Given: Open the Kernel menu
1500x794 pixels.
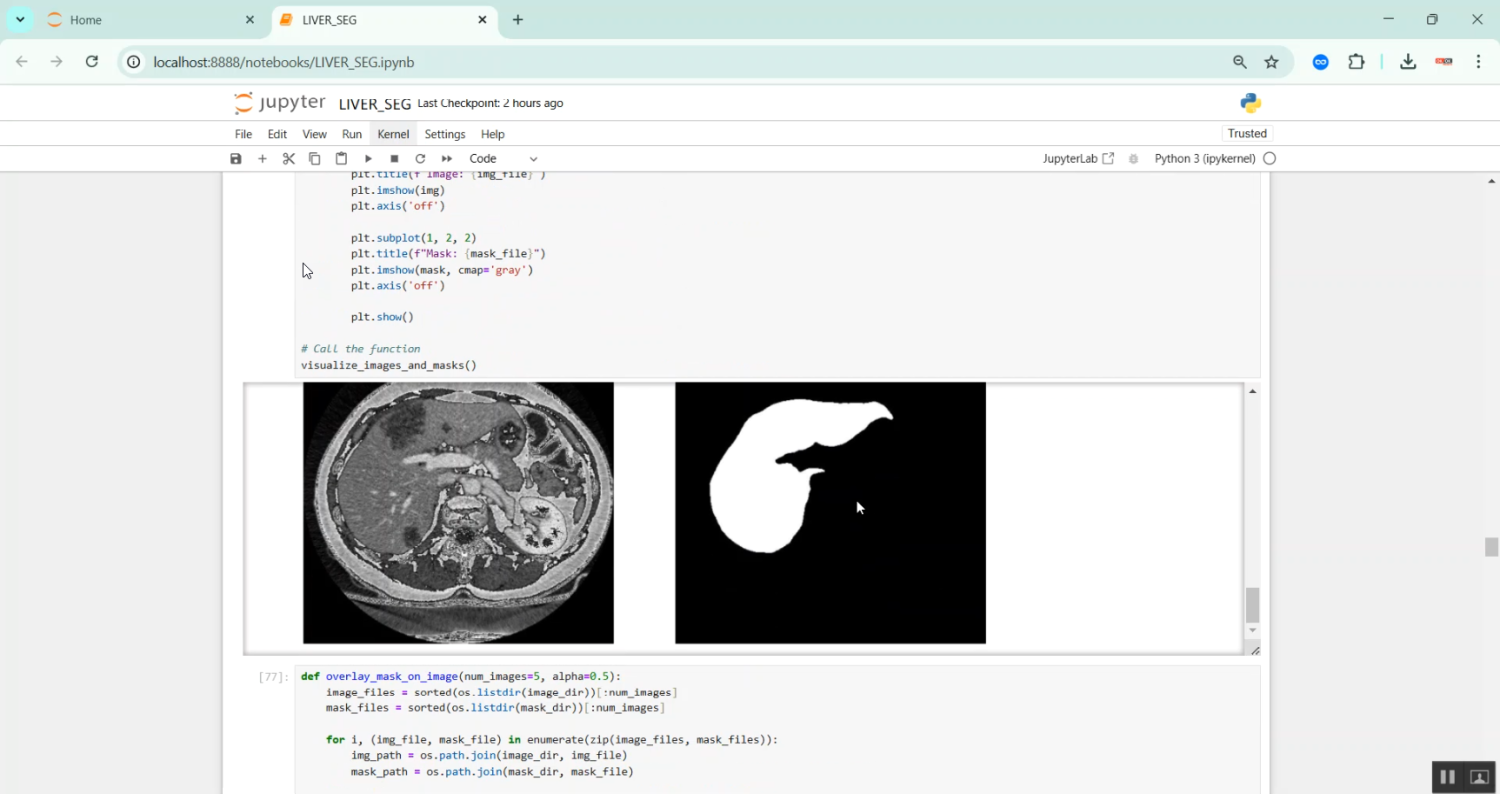Looking at the screenshot, I should [x=392, y=133].
